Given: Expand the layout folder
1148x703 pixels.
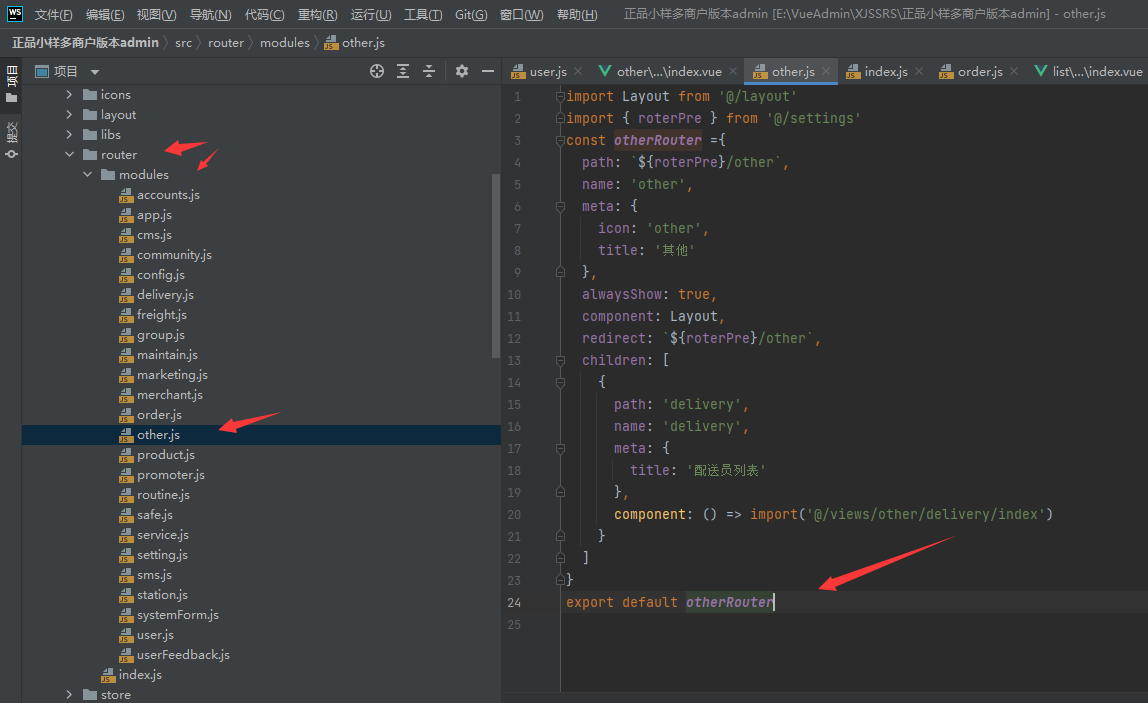Looking at the screenshot, I should [69, 114].
